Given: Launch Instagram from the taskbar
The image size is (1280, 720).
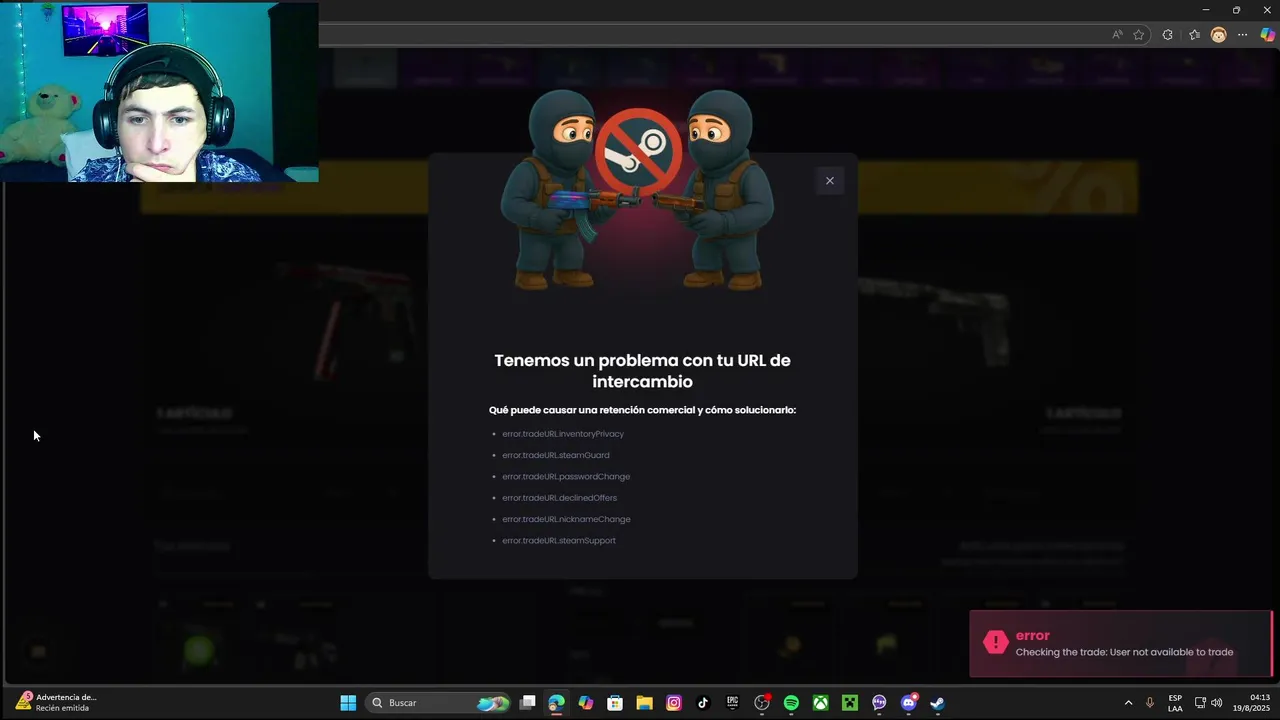Looking at the screenshot, I should pyautogui.click(x=674, y=703).
